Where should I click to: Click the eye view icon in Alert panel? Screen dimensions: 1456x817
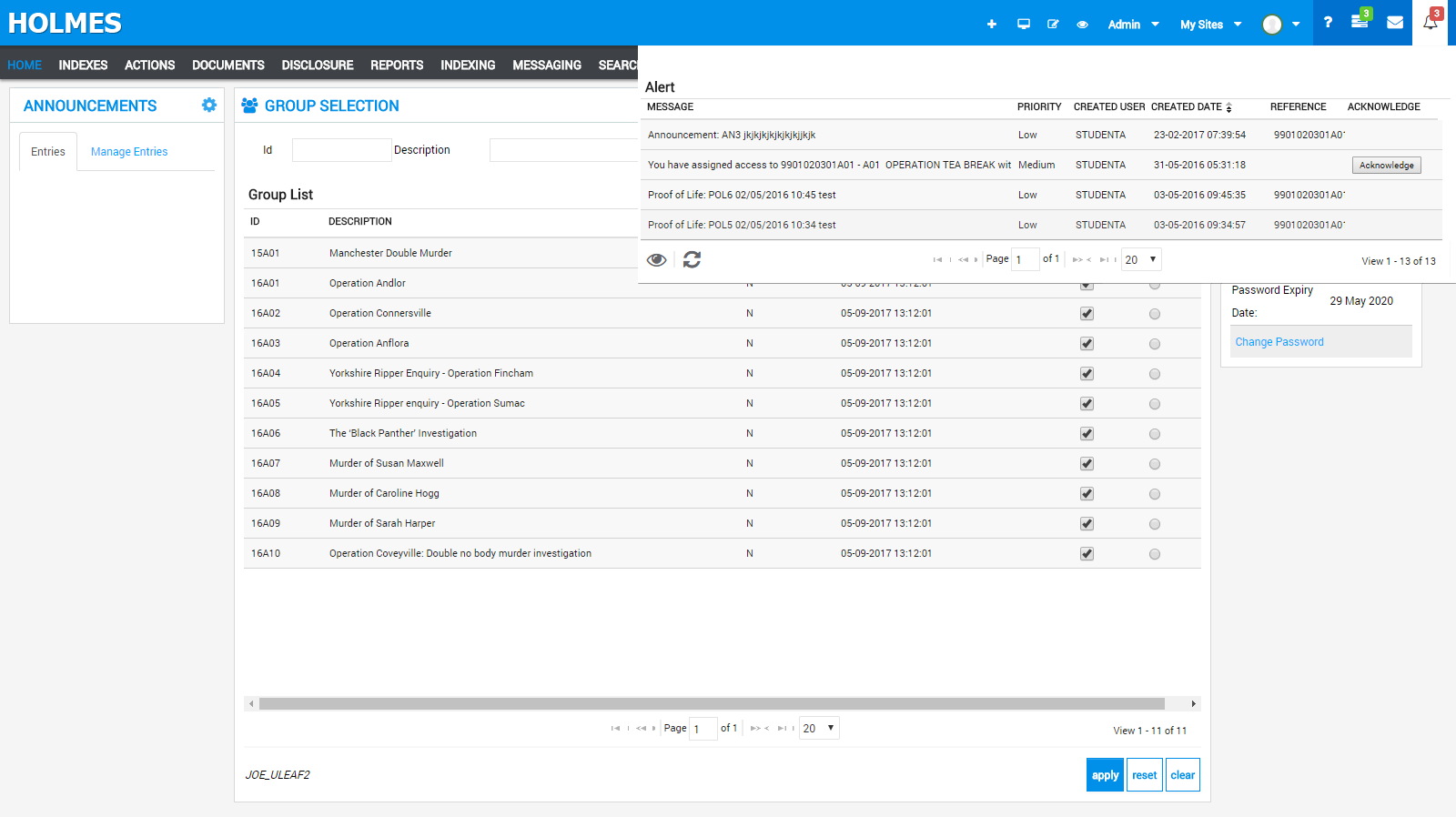click(656, 260)
